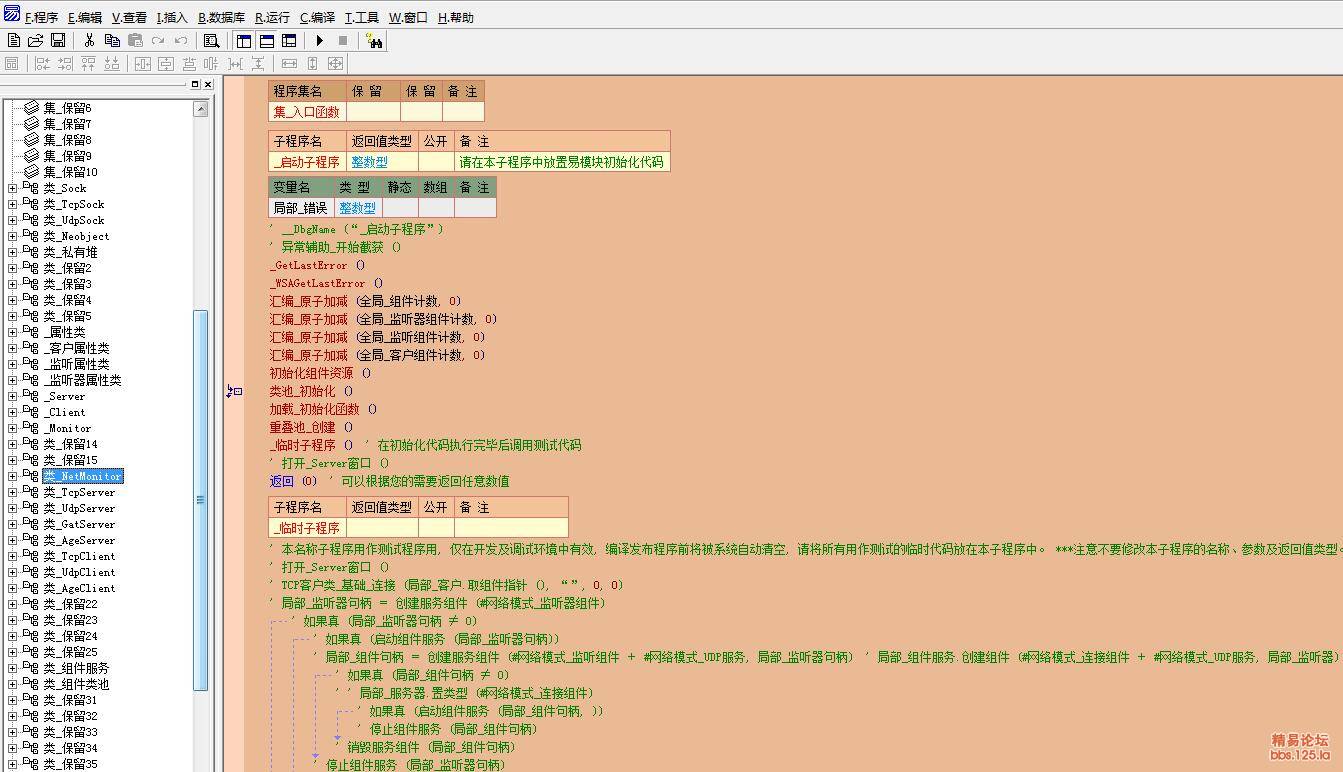Click the align left edges icon
This screenshot has height=772, width=1343.
tap(42, 63)
